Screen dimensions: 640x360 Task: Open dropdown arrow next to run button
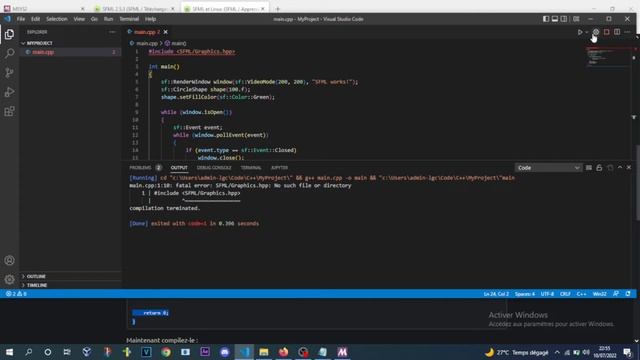coord(587,32)
